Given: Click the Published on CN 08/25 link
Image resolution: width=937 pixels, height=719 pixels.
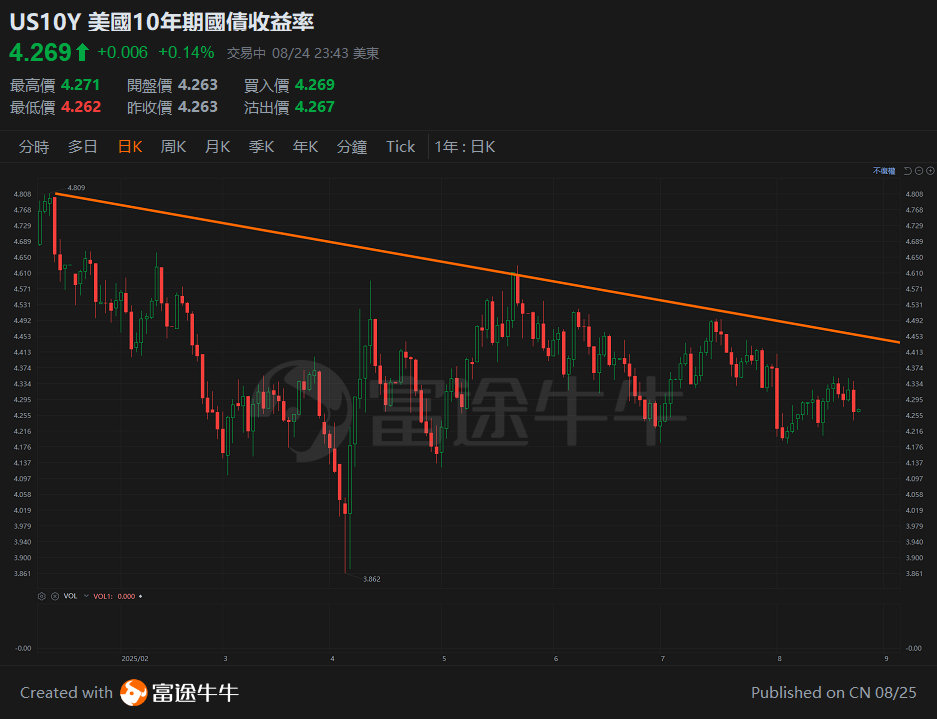Looking at the screenshot, I should (836, 692).
